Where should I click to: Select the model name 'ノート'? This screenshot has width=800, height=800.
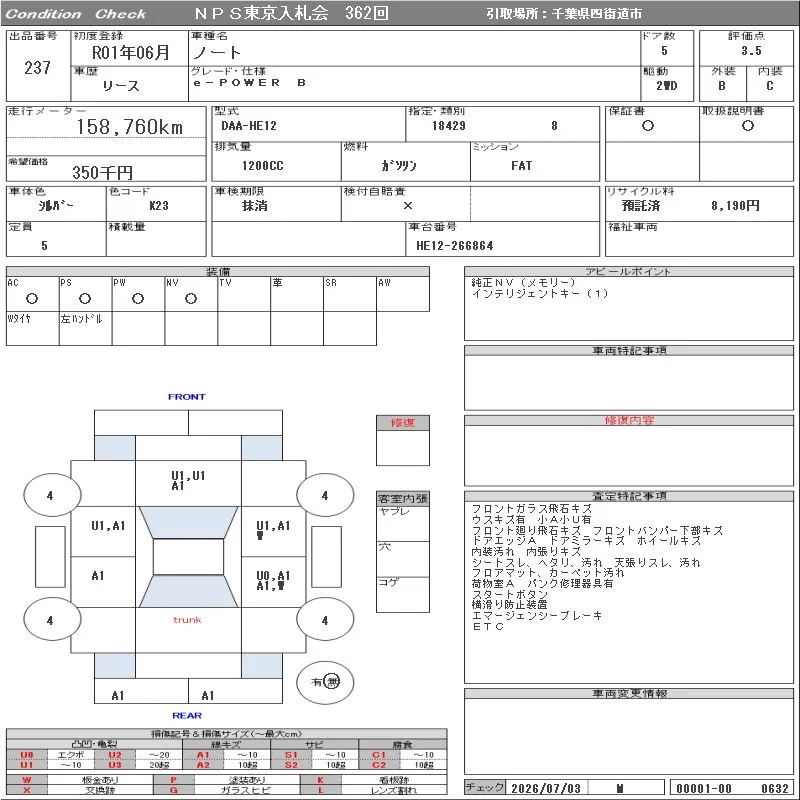pos(217,52)
